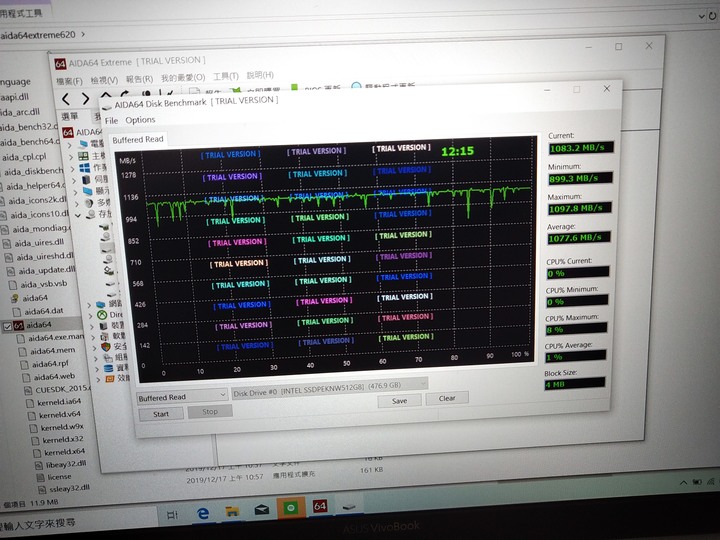Click the DirectX Xbox icon in tree
This screenshot has width=720, height=540.
102,315
